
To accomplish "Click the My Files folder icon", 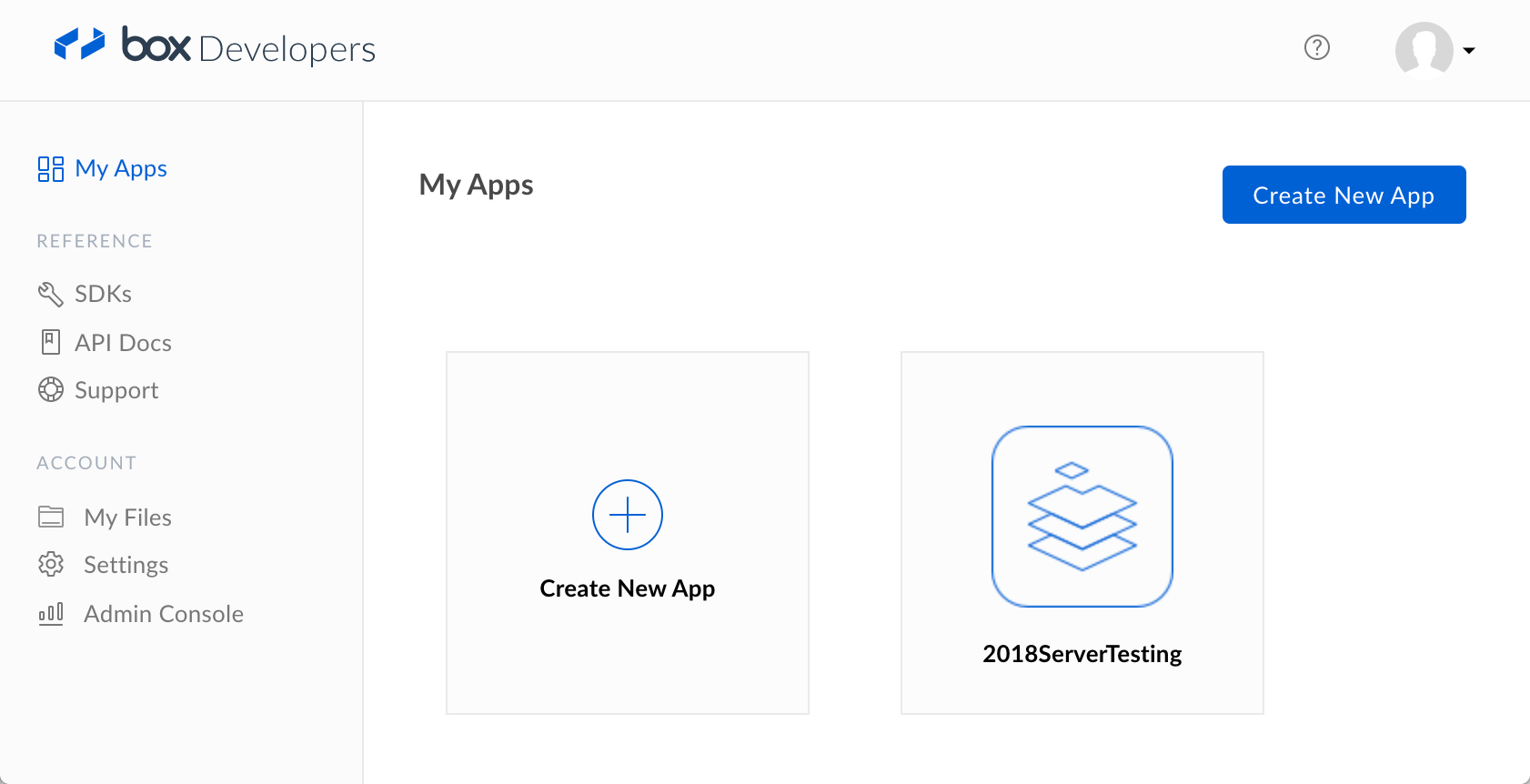I will [x=51, y=517].
